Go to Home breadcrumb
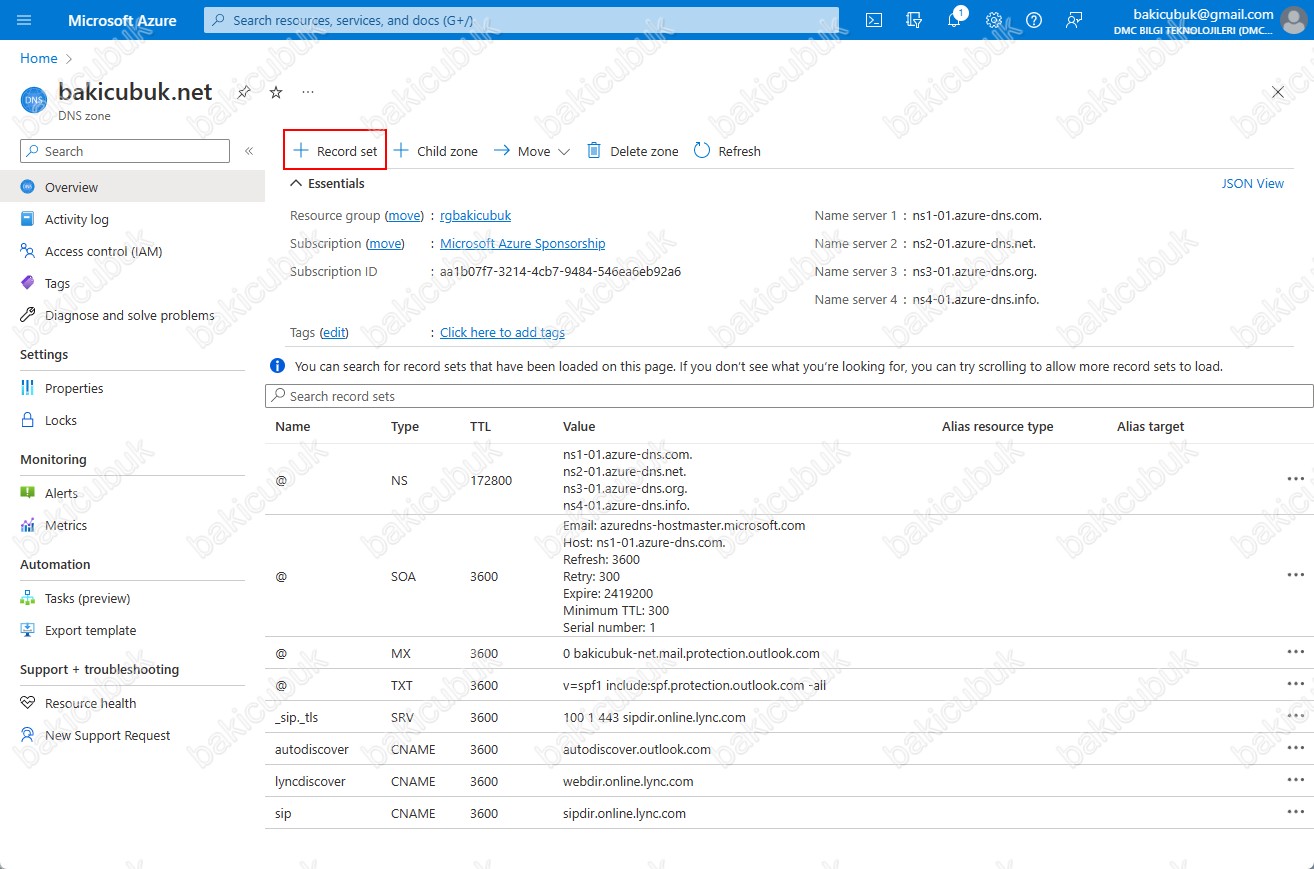Viewport: 1314px width, 869px height. tap(39, 59)
